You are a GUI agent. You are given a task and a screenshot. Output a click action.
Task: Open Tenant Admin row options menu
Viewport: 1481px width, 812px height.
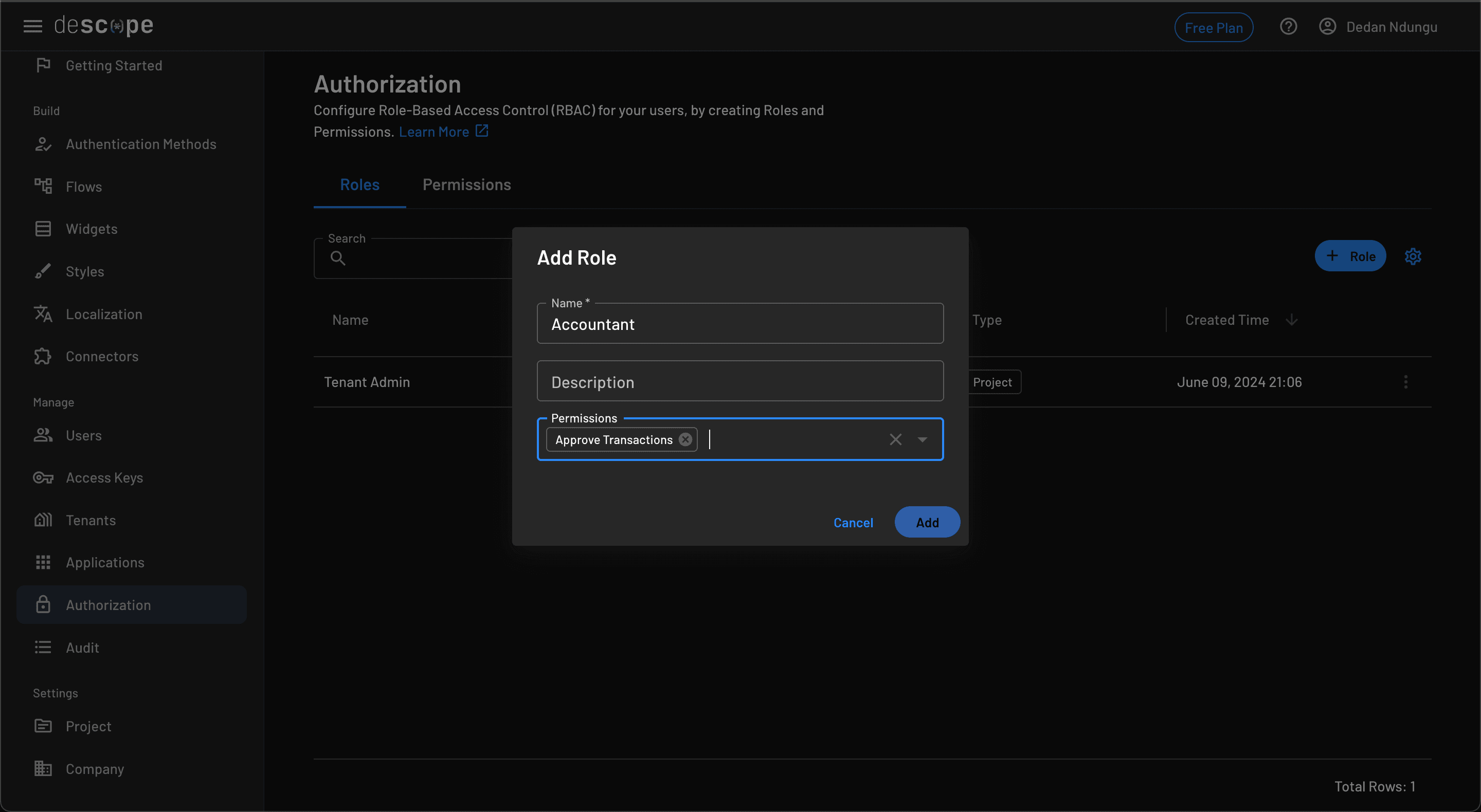click(1406, 382)
